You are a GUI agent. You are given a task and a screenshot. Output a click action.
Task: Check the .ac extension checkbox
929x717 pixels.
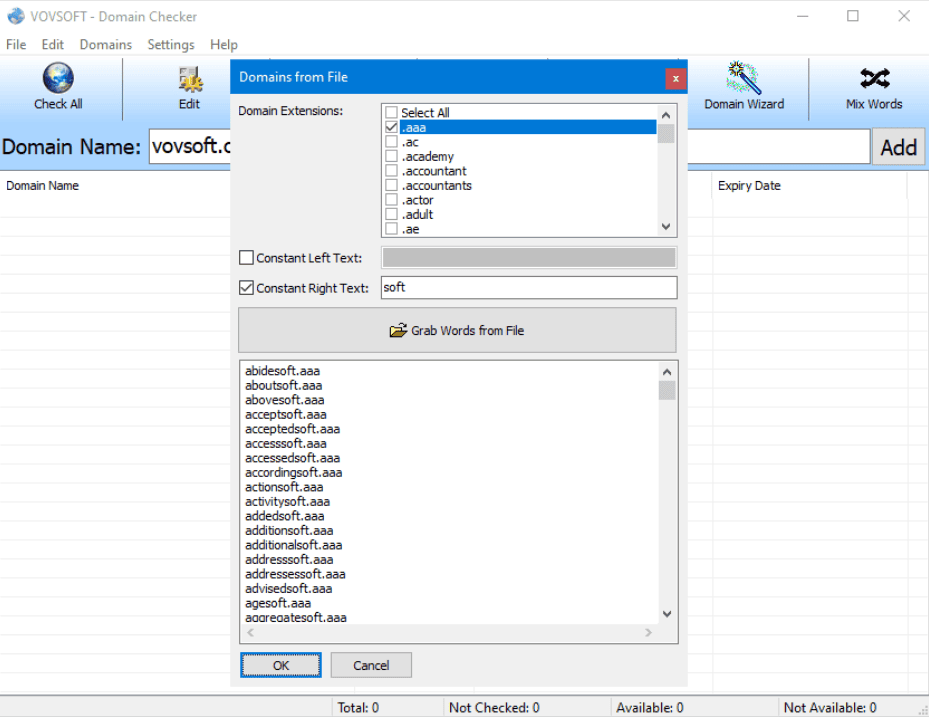click(391, 142)
